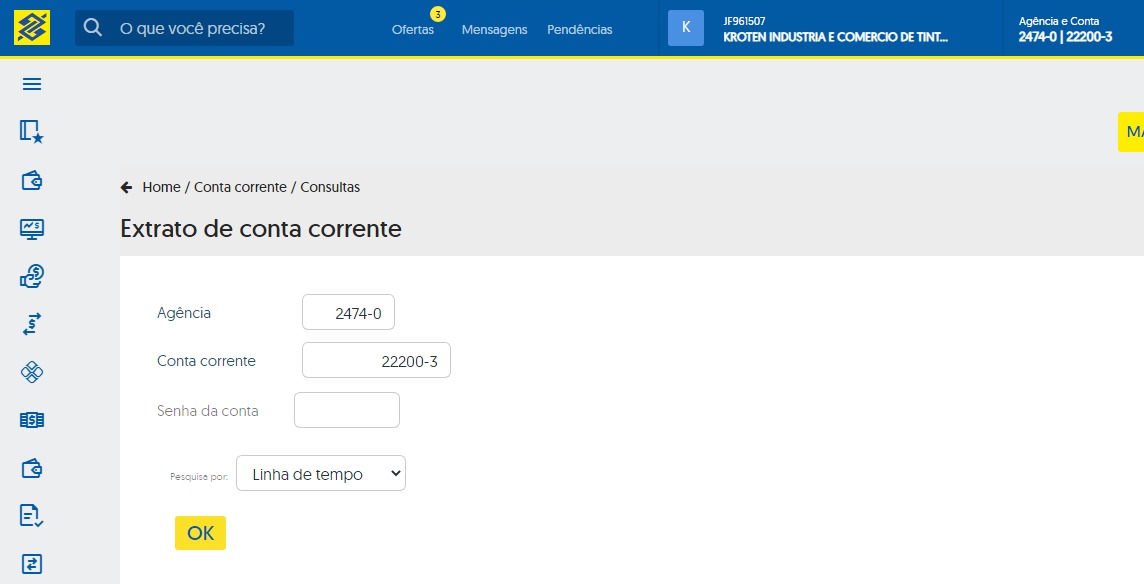1144x584 pixels.
Task: Click the Banco do Brasil logo
Action: (x=32, y=28)
